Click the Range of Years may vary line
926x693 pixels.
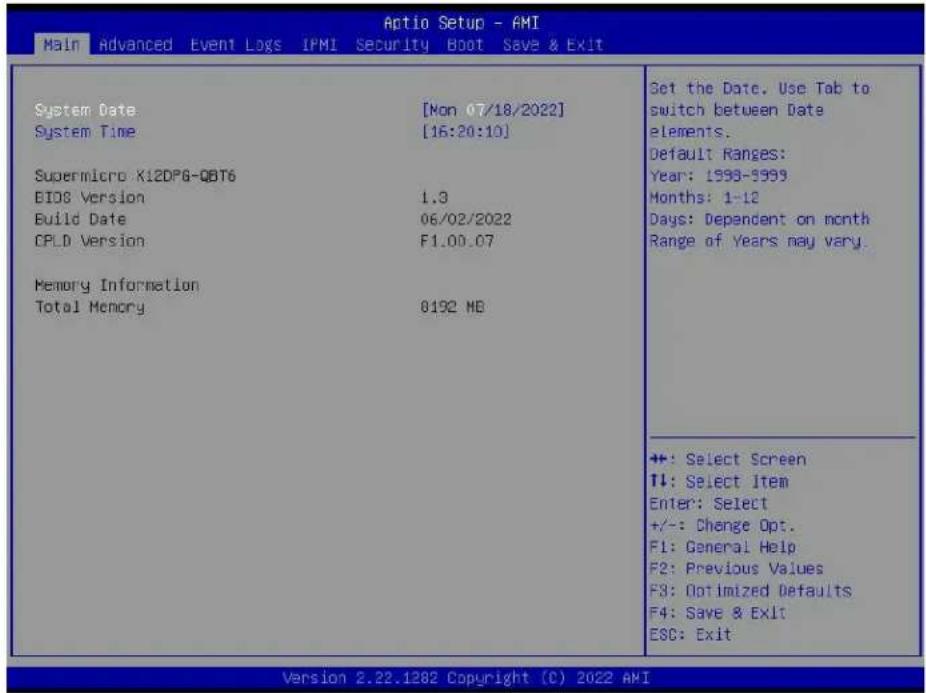click(x=759, y=241)
